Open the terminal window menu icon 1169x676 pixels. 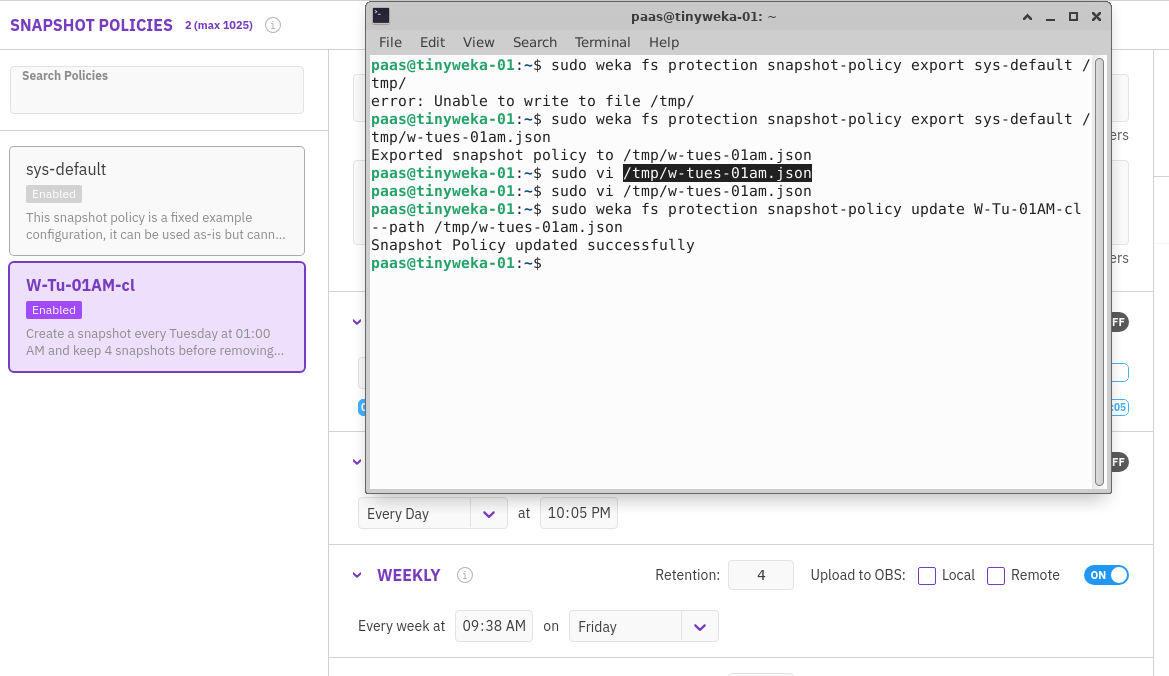pos(381,16)
